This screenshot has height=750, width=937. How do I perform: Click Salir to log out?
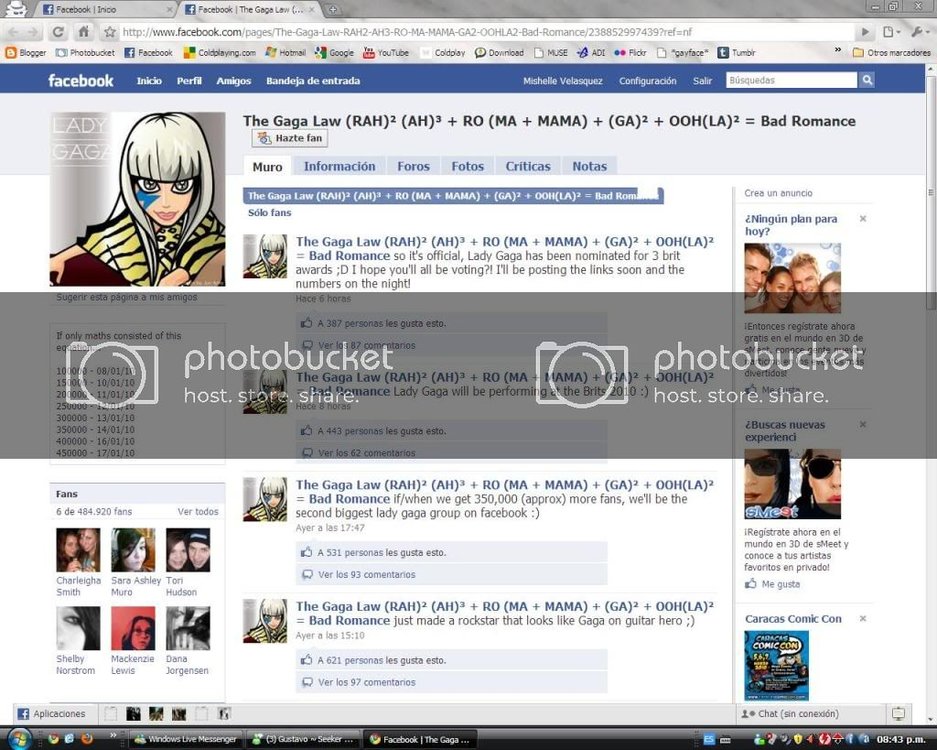pos(702,81)
